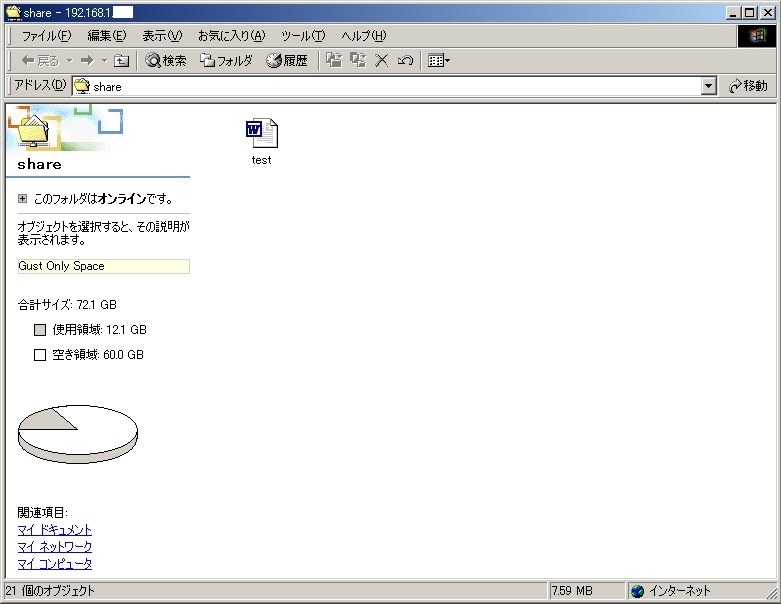This screenshot has height=604, width=781.
Task: Click the My Documents (マイ ドキュメント) link
Action: (x=55, y=530)
